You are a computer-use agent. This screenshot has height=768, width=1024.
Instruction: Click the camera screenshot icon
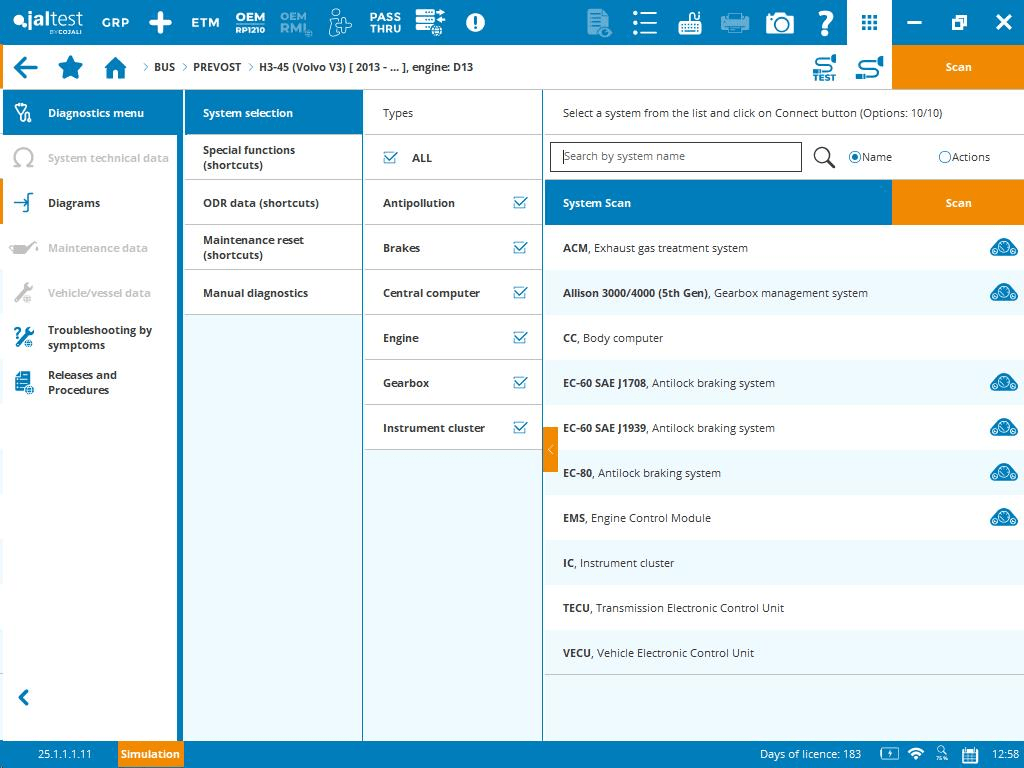point(779,22)
